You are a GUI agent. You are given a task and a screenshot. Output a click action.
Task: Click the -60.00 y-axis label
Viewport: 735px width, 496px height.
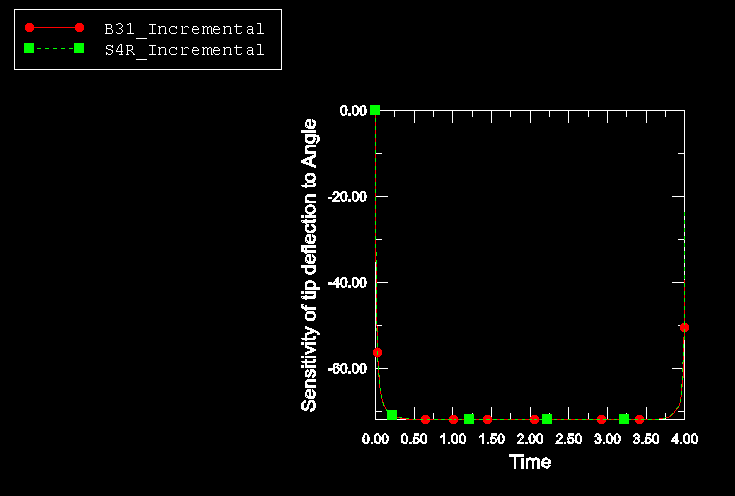coord(347,368)
